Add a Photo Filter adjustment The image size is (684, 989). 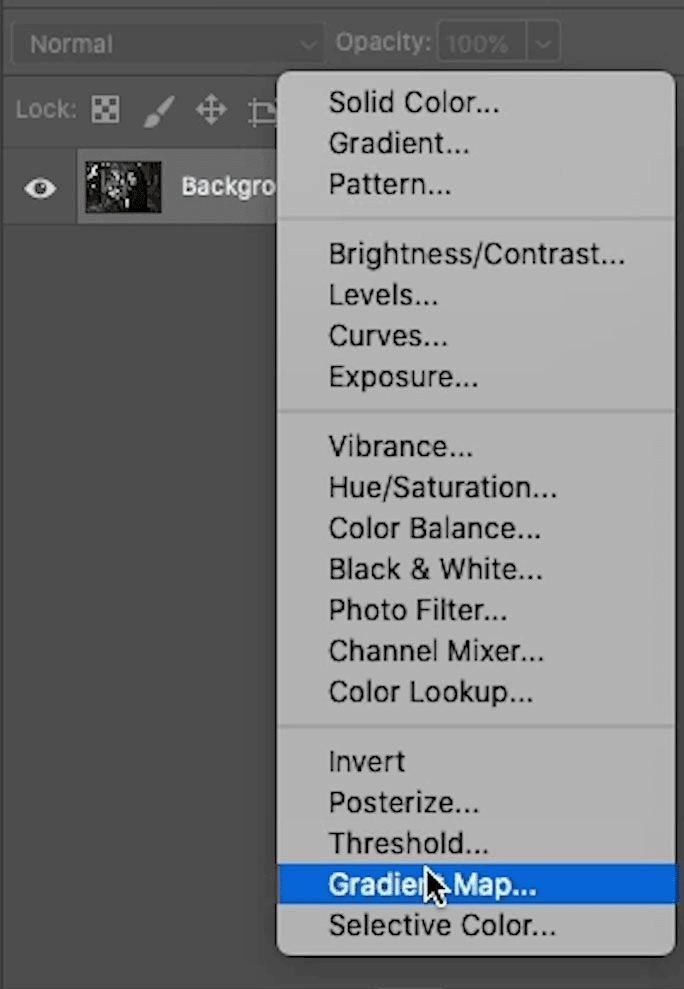[x=418, y=610]
